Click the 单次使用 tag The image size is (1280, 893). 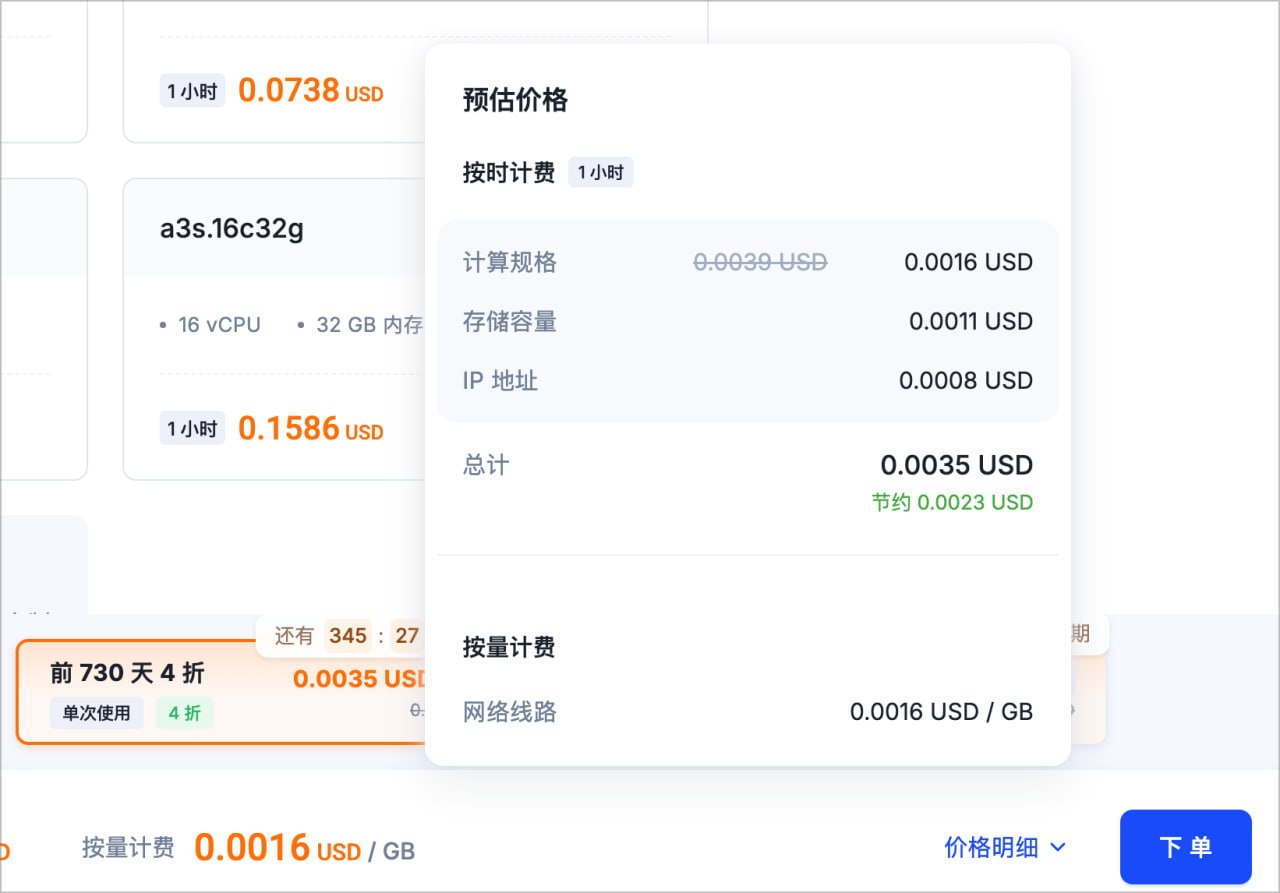(x=96, y=713)
